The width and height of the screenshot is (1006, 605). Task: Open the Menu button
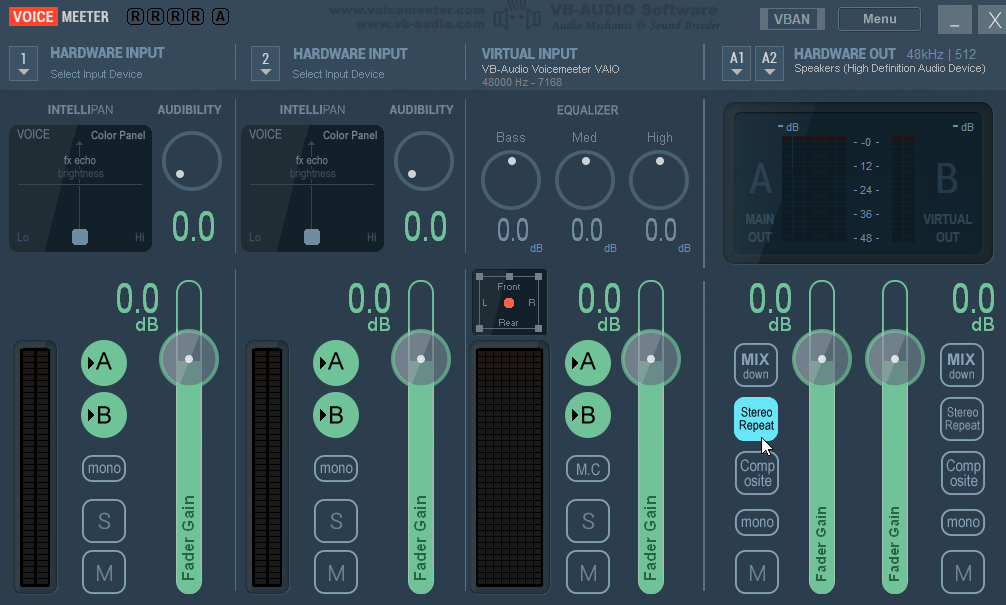[879, 19]
